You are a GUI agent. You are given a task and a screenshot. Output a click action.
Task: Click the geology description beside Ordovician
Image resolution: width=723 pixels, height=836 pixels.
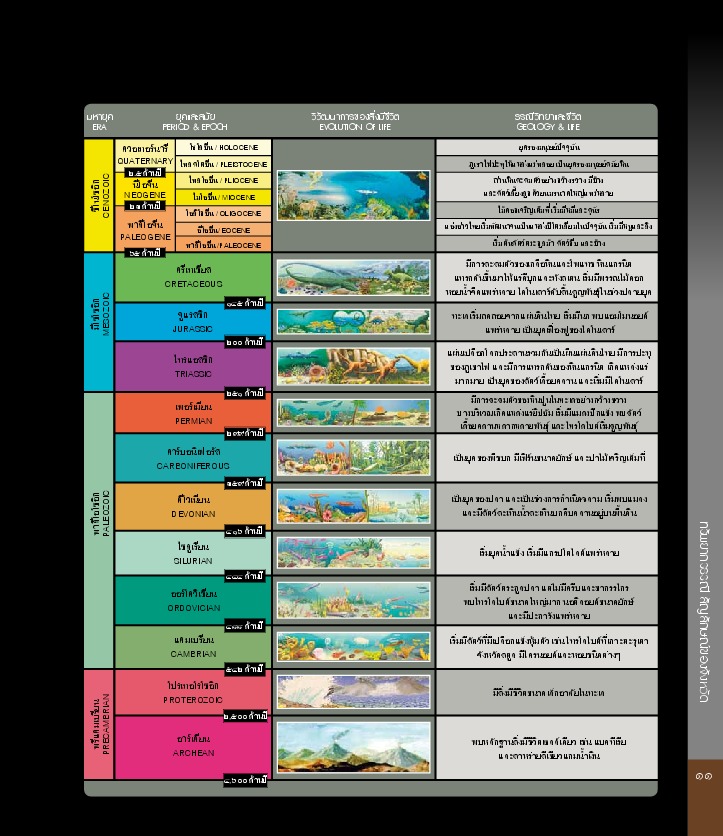pyautogui.click(x=547, y=600)
